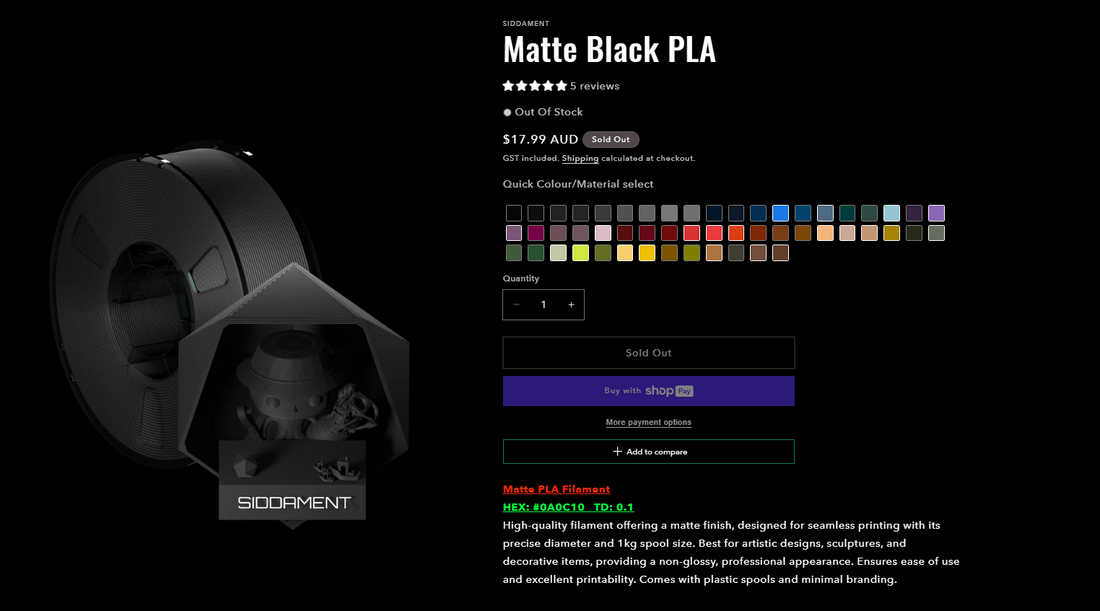Click the Matte Black PLA title
Viewport: 1100px width, 611px height.
tap(609, 49)
